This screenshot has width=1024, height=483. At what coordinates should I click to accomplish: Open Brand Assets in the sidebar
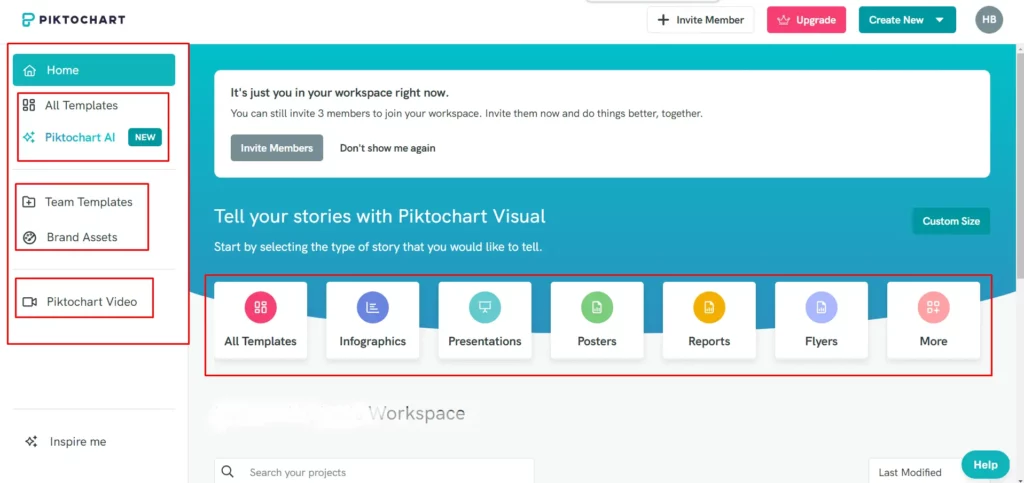(x=82, y=238)
